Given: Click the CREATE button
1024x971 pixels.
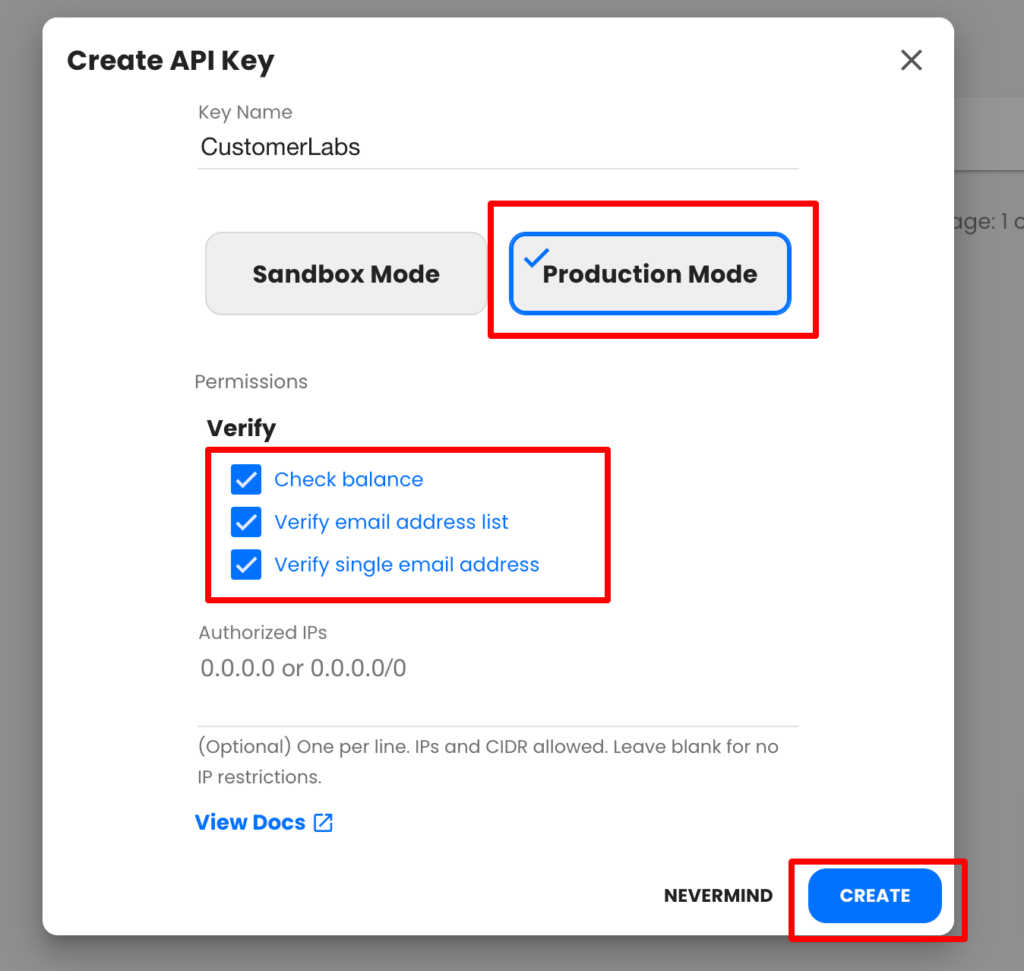Looking at the screenshot, I should 874,895.
